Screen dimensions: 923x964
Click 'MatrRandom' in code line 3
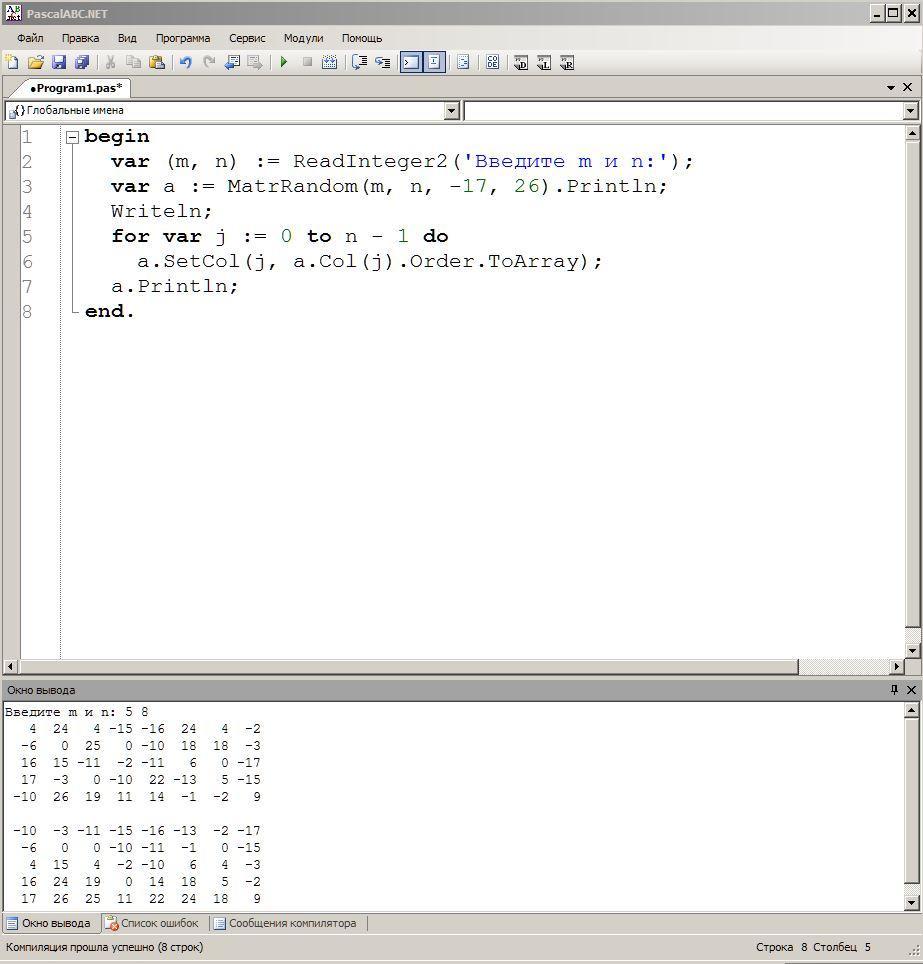(292, 186)
